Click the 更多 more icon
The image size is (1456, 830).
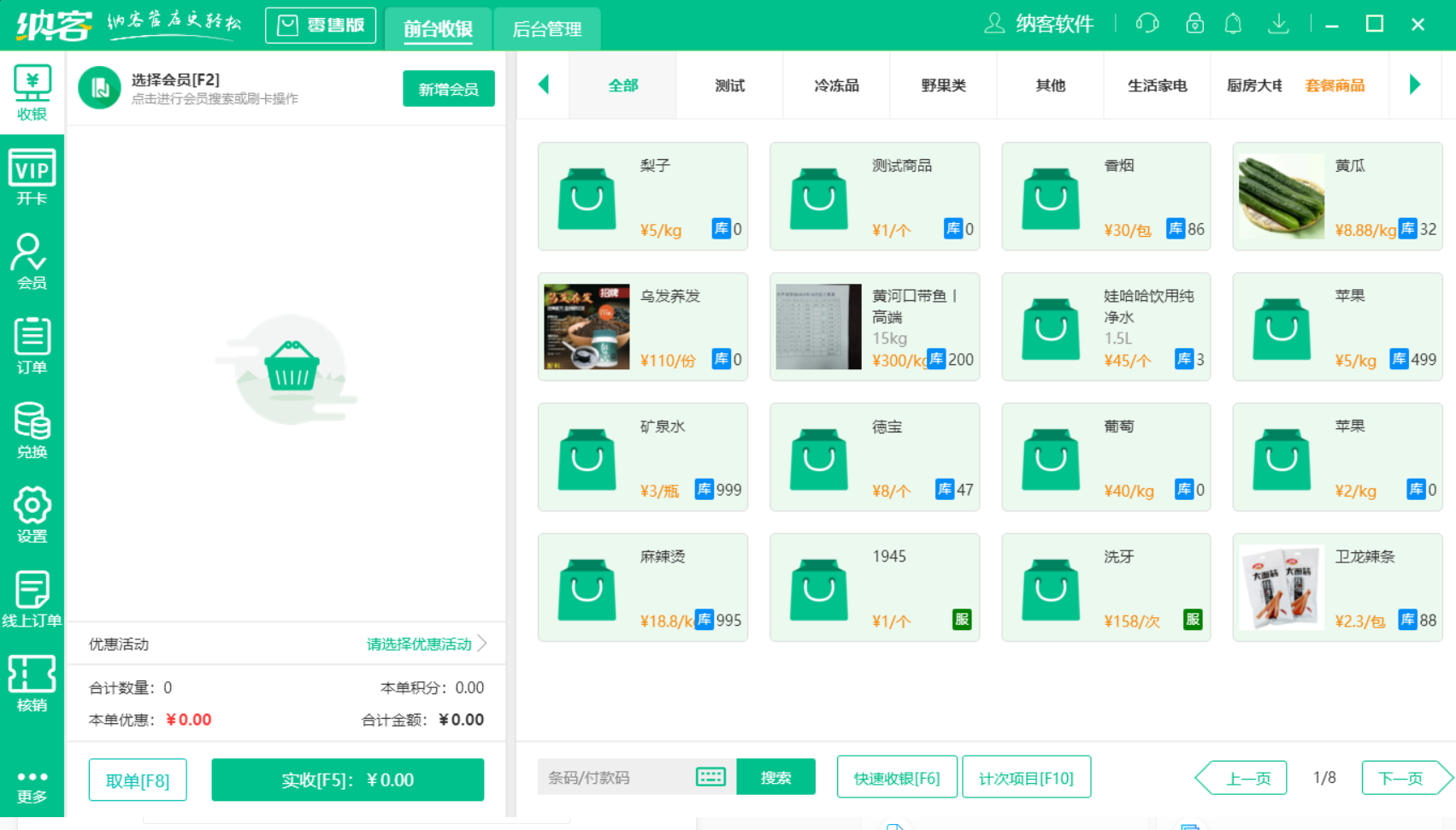[32, 782]
